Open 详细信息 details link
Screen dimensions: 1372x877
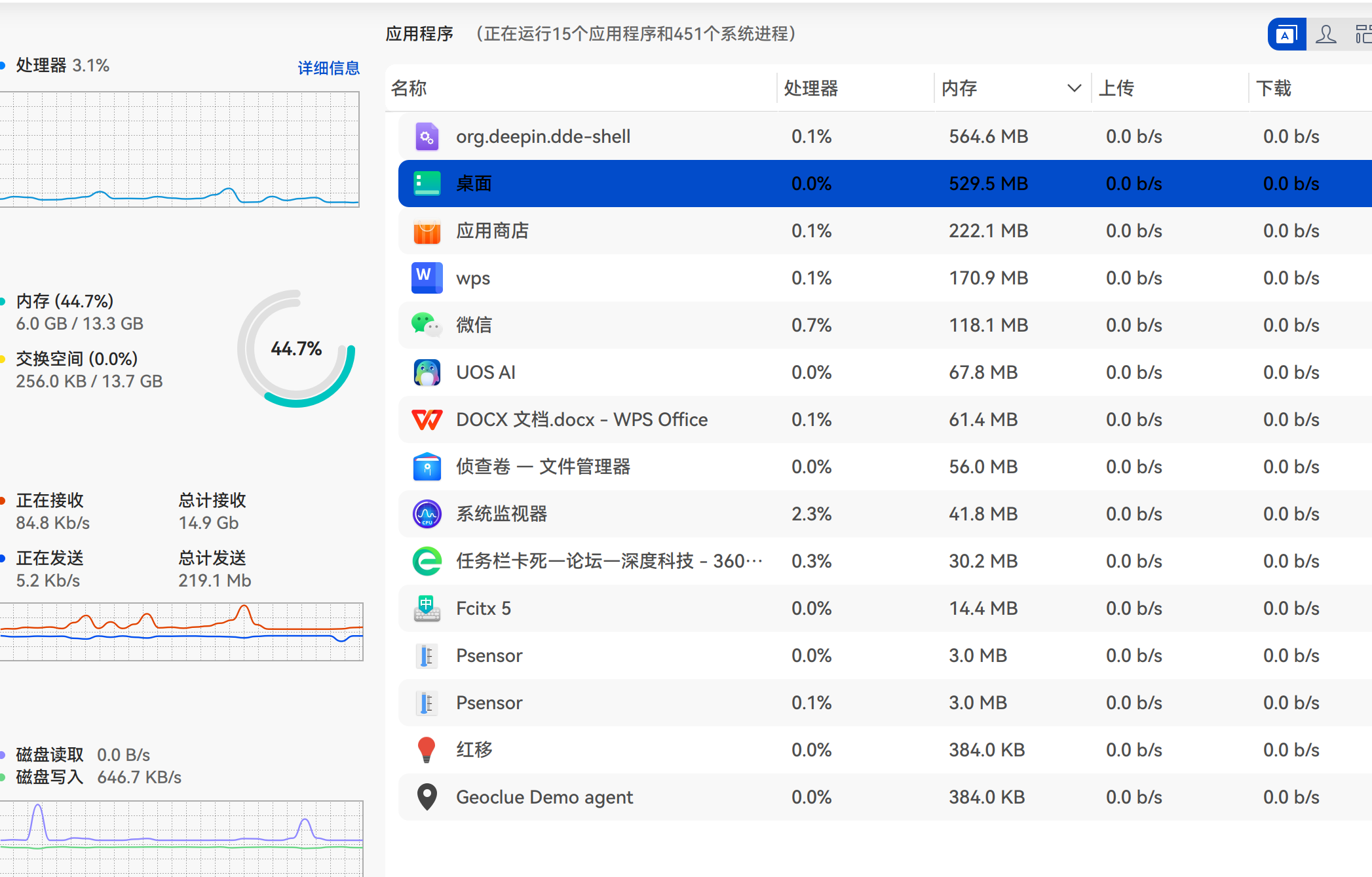[328, 68]
